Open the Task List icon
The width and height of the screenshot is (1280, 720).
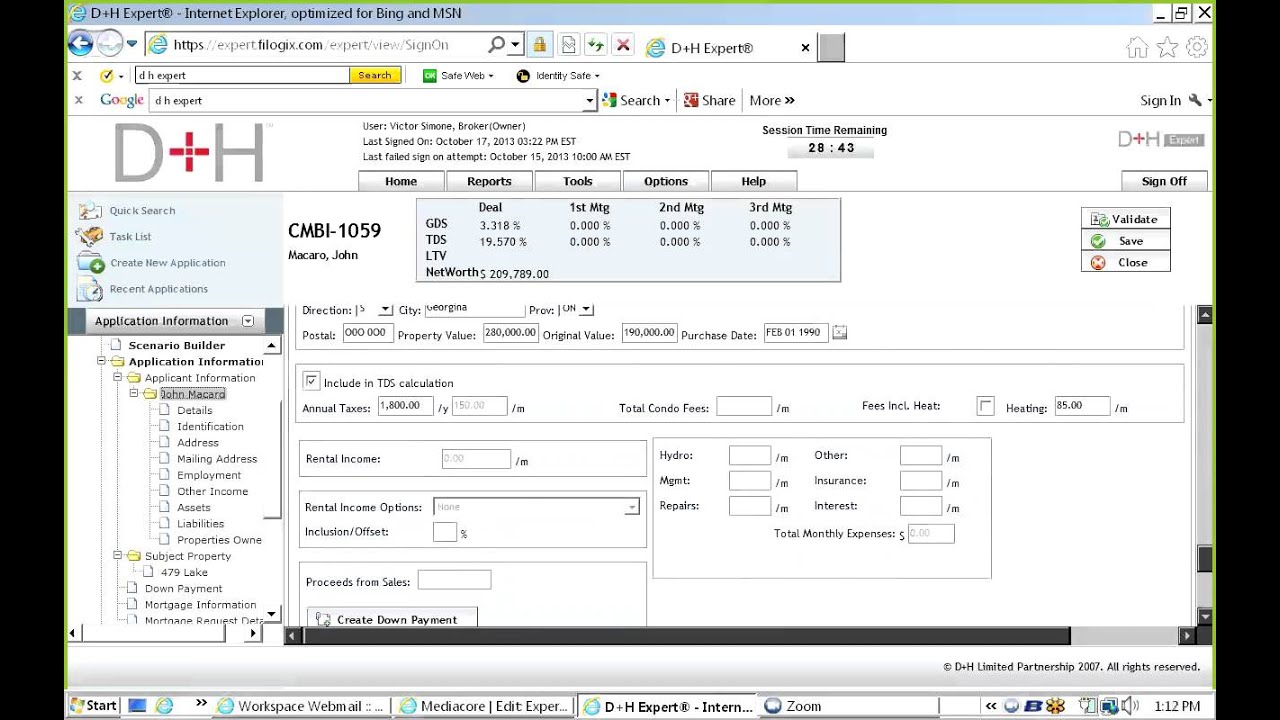(90, 237)
